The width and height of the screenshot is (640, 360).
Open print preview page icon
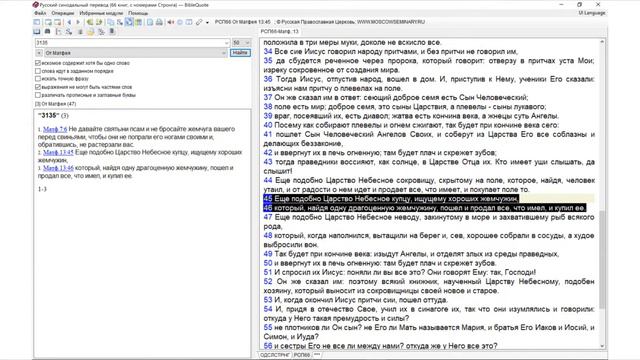150,22
